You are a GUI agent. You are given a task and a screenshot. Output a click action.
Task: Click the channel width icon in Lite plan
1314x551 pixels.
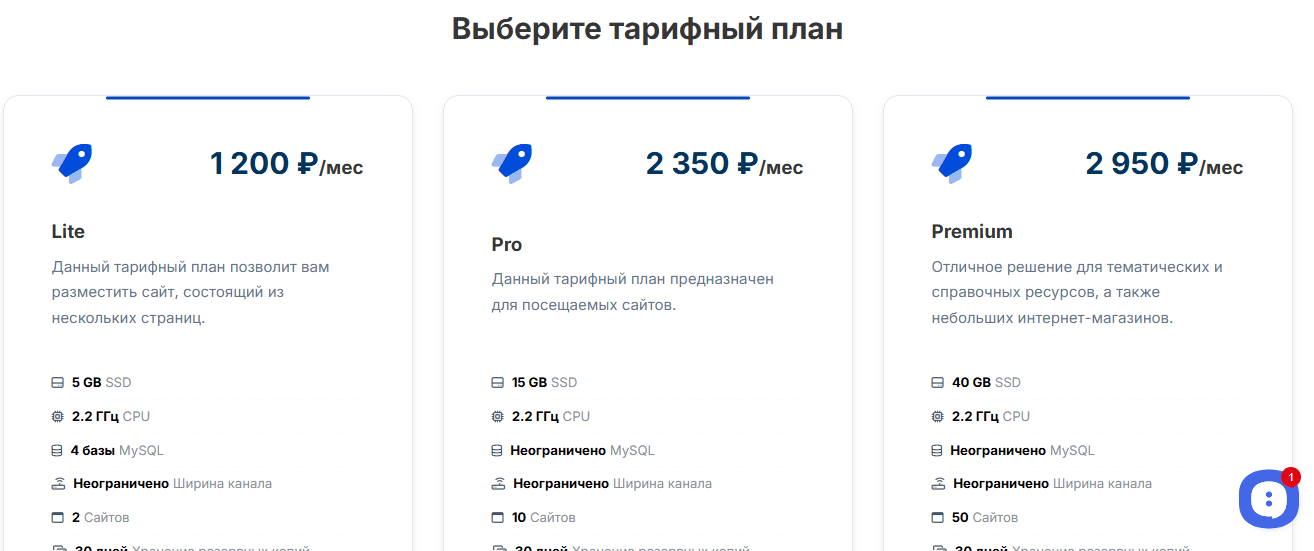click(59, 484)
